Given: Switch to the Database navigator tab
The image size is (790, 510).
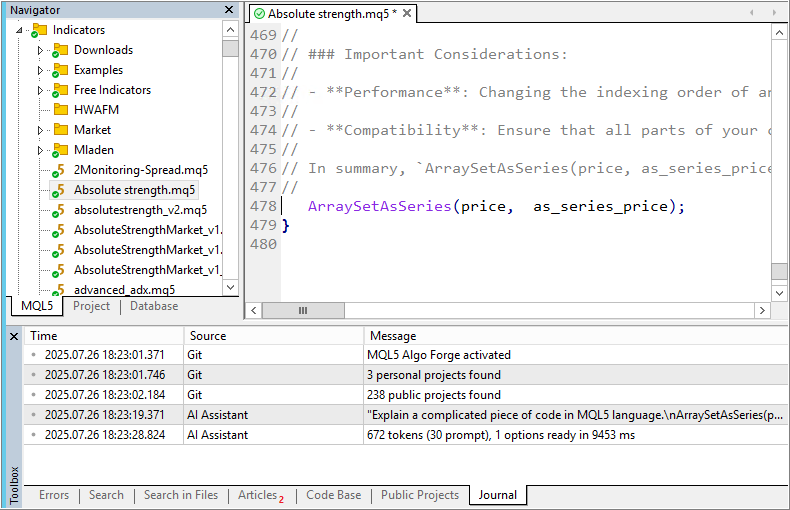Looking at the screenshot, I should tap(154, 306).
